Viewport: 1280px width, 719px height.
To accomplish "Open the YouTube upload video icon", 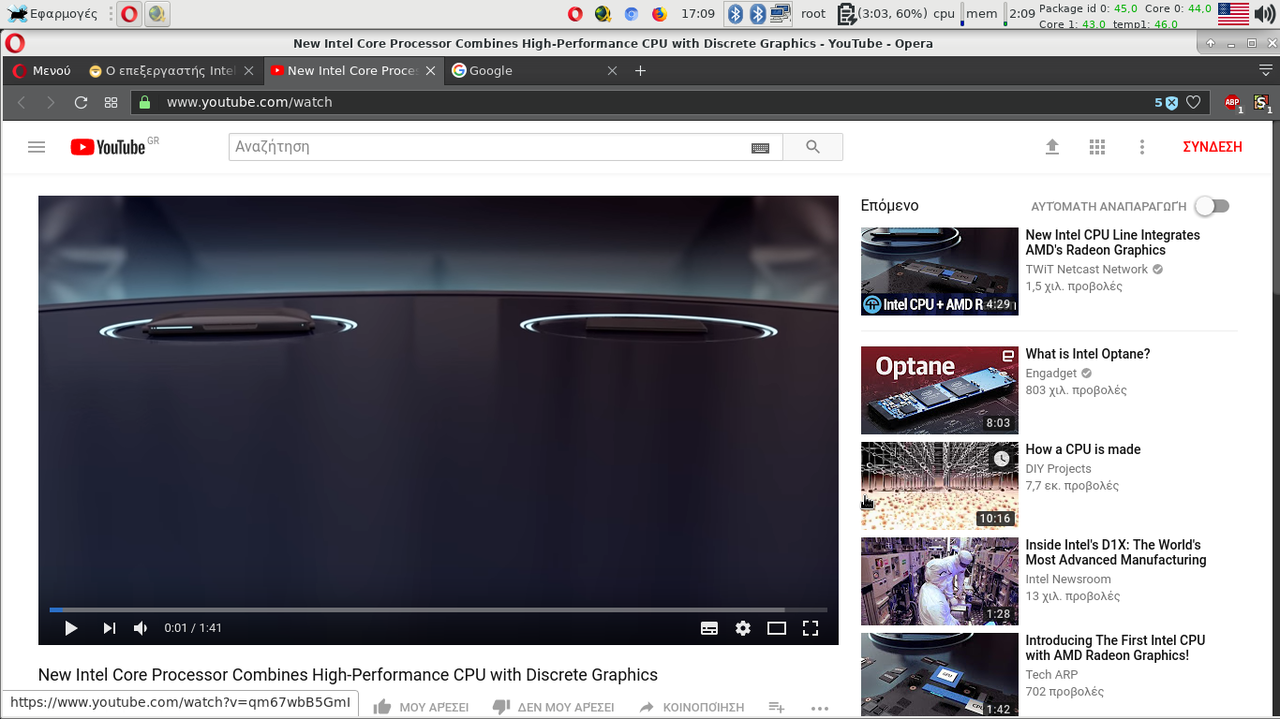I will [x=1052, y=147].
